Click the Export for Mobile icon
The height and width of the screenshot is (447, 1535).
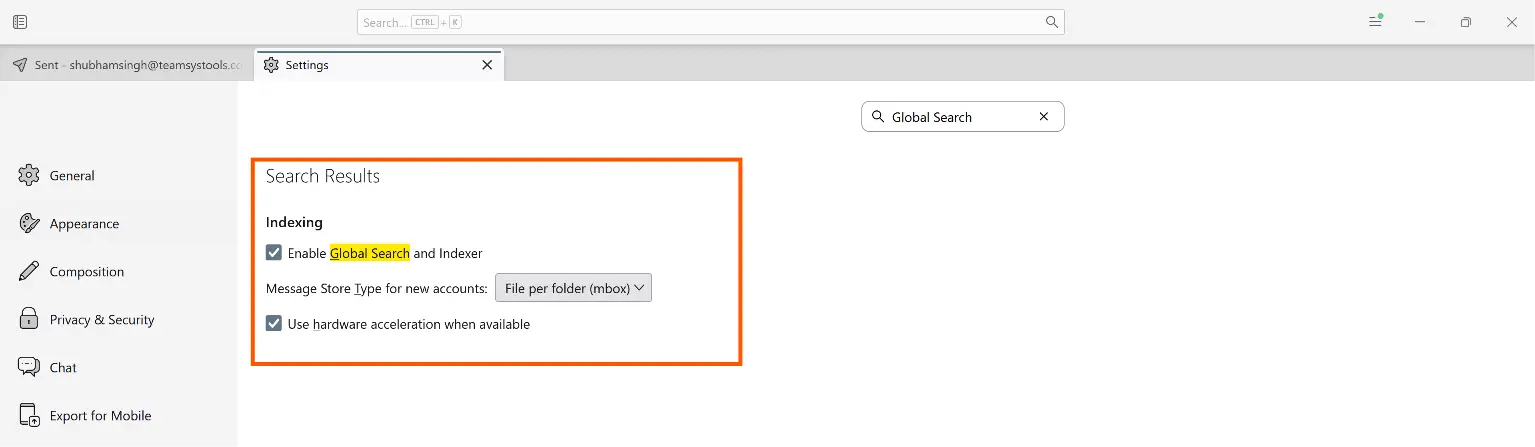click(x=29, y=415)
